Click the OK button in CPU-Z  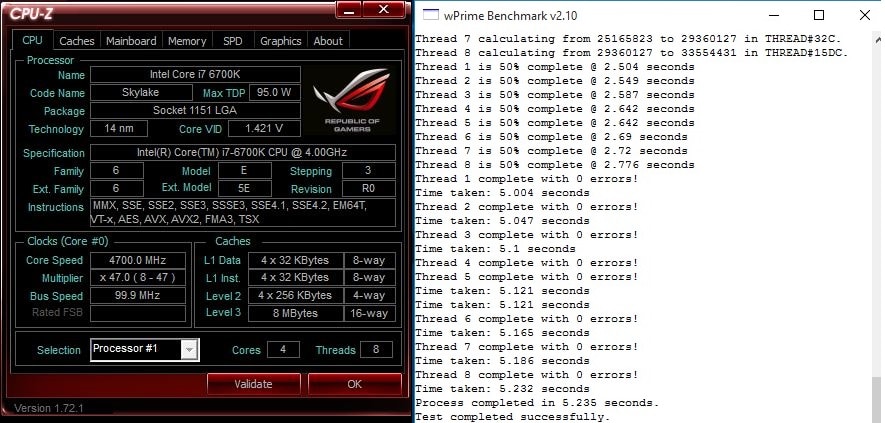point(354,384)
